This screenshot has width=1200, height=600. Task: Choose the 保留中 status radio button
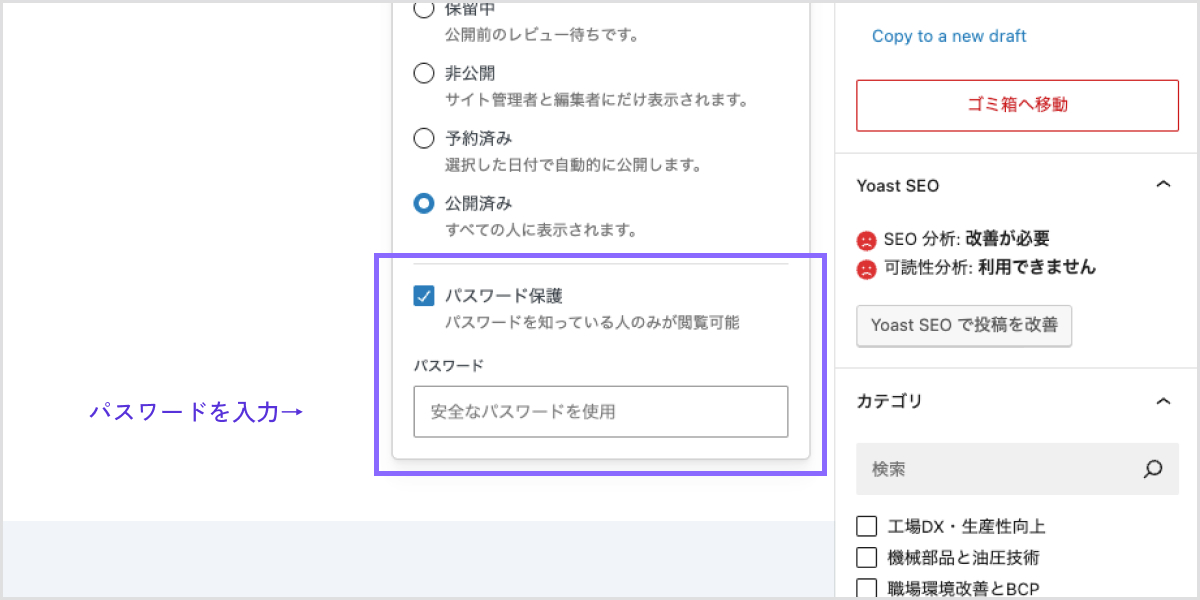(x=424, y=10)
